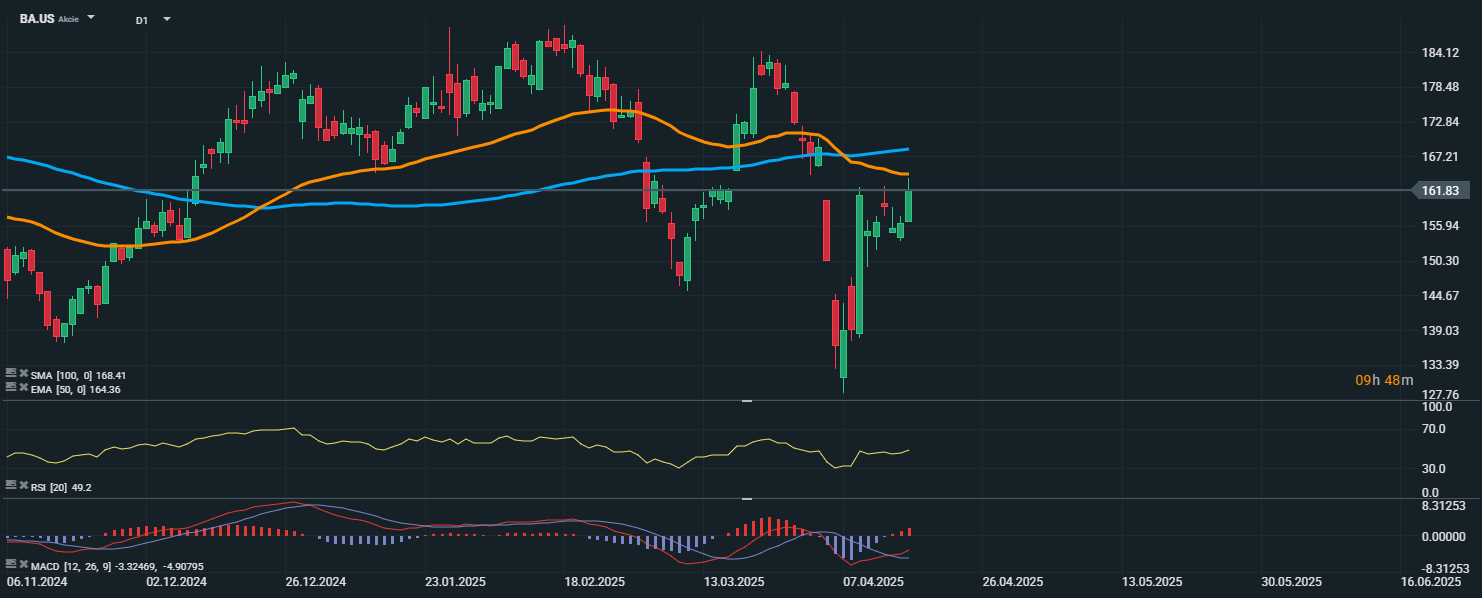1482x598 pixels.
Task: Open EMA indicator settings icon
Action: pyautogui.click(x=11, y=388)
